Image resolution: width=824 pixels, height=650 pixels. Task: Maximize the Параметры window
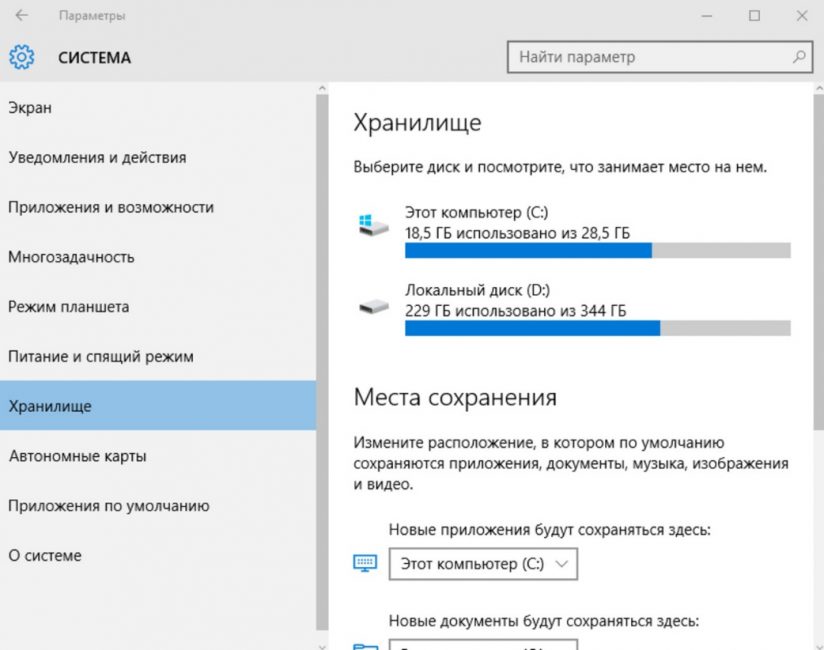pyautogui.click(x=754, y=16)
